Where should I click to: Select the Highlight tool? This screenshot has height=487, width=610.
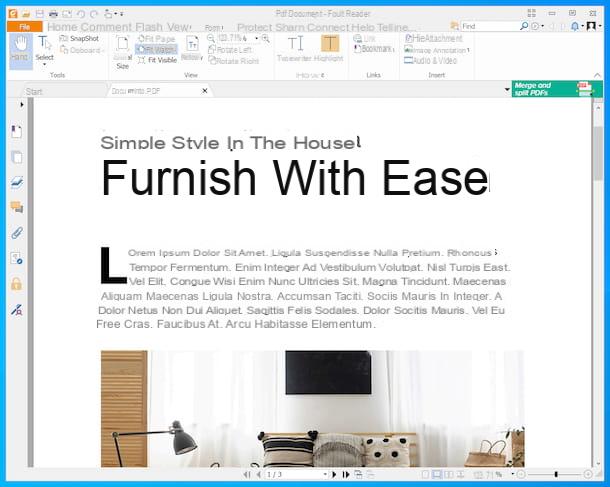(x=329, y=48)
